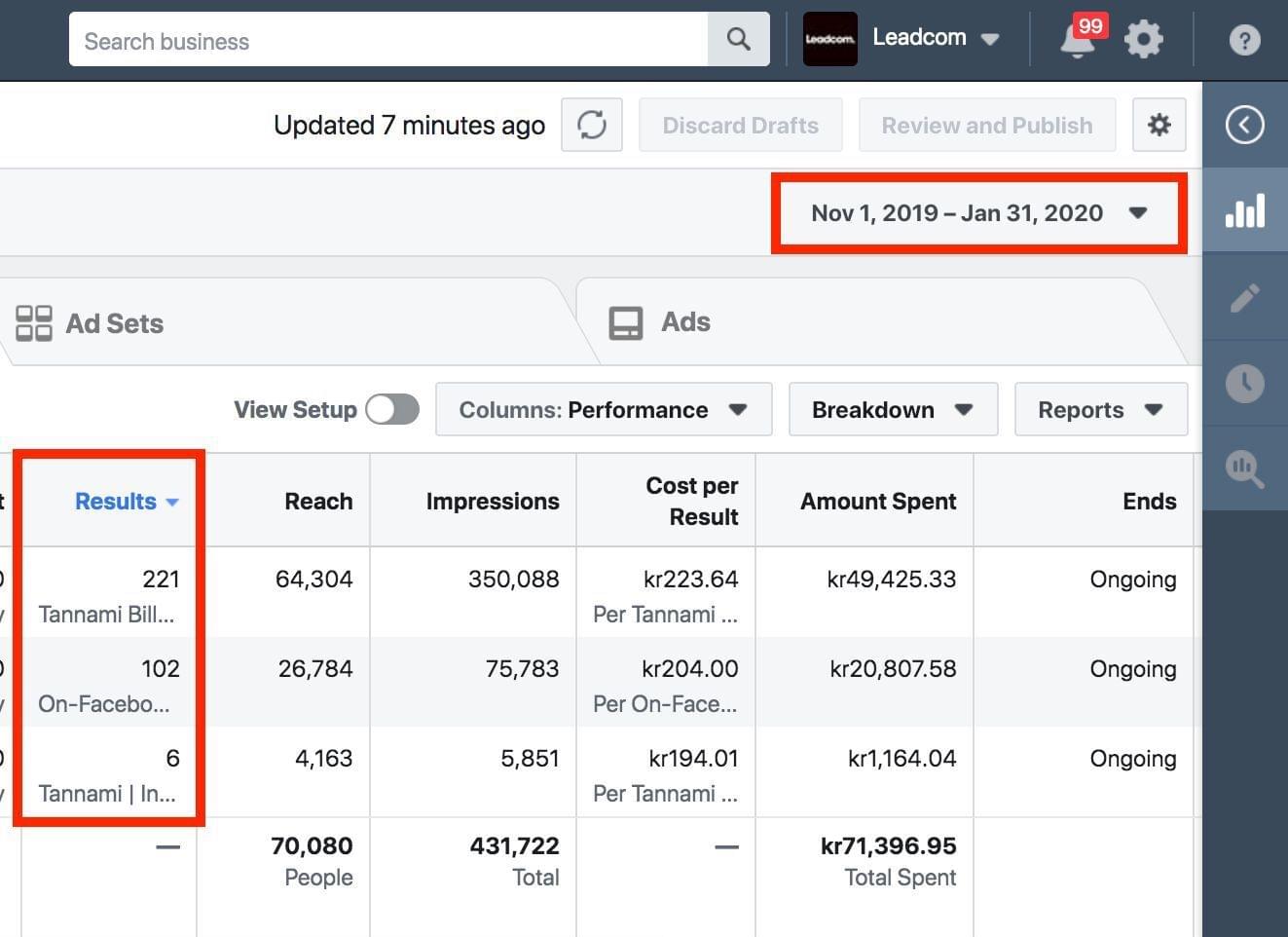Image resolution: width=1288 pixels, height=937 pixels.
Task: Click the On-Facebo... result label
Action: tap(104, 704)
